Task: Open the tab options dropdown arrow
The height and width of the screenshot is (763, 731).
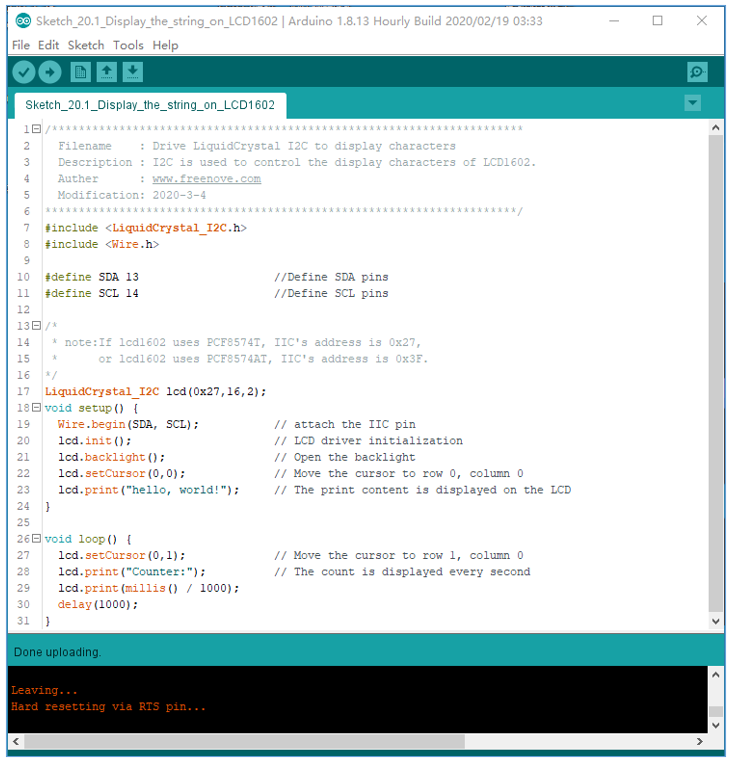Action: [693, 103]
